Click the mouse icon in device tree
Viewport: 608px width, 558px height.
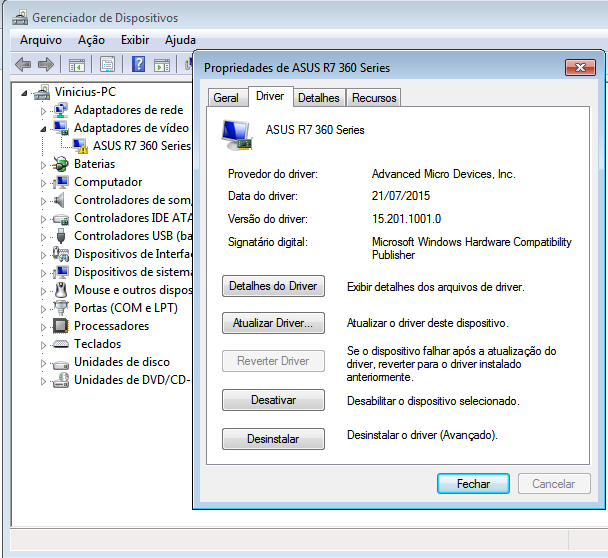(x=61, y=290)
